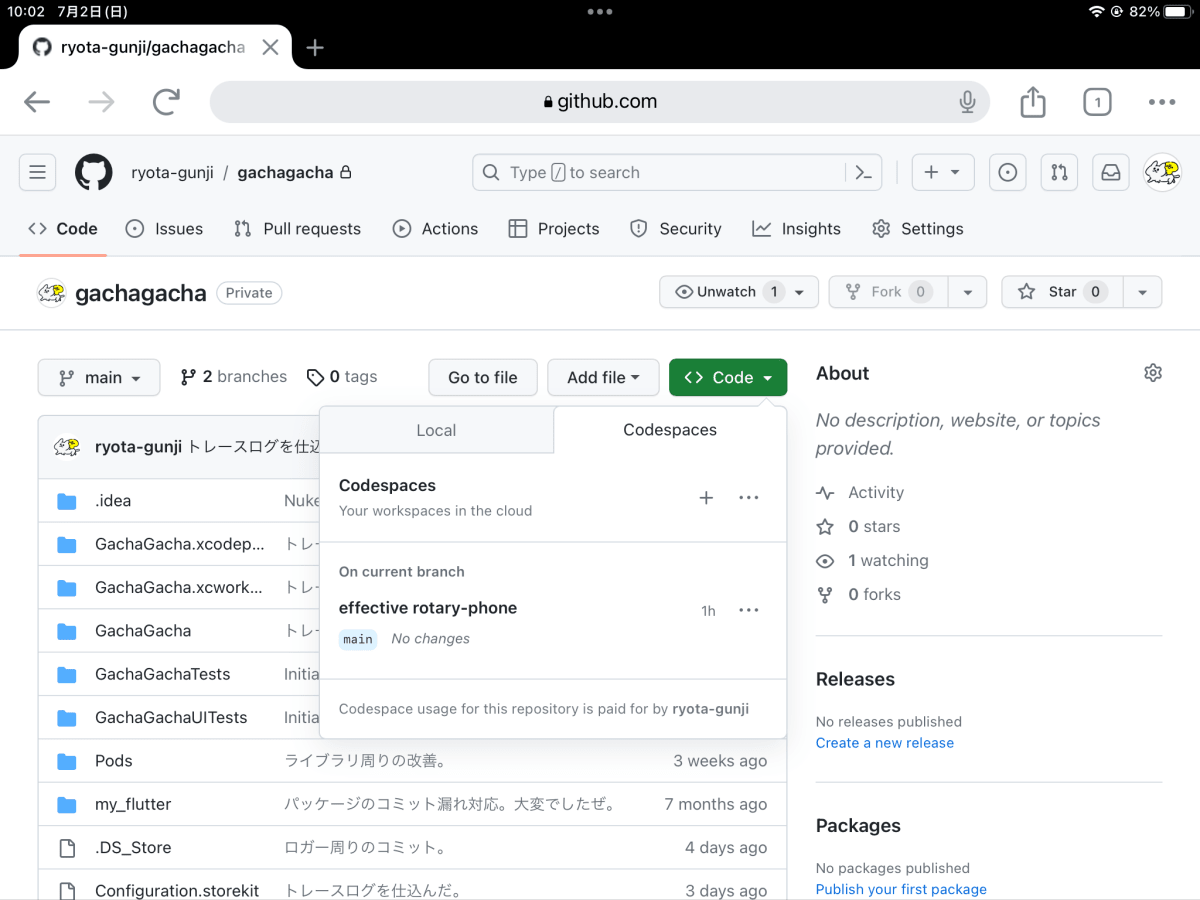
Task: Open the hamburger navigation menu
Action: [37, 173]
